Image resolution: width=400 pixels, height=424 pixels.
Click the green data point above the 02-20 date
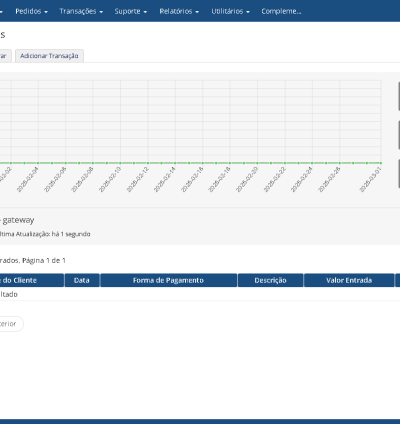257,163
